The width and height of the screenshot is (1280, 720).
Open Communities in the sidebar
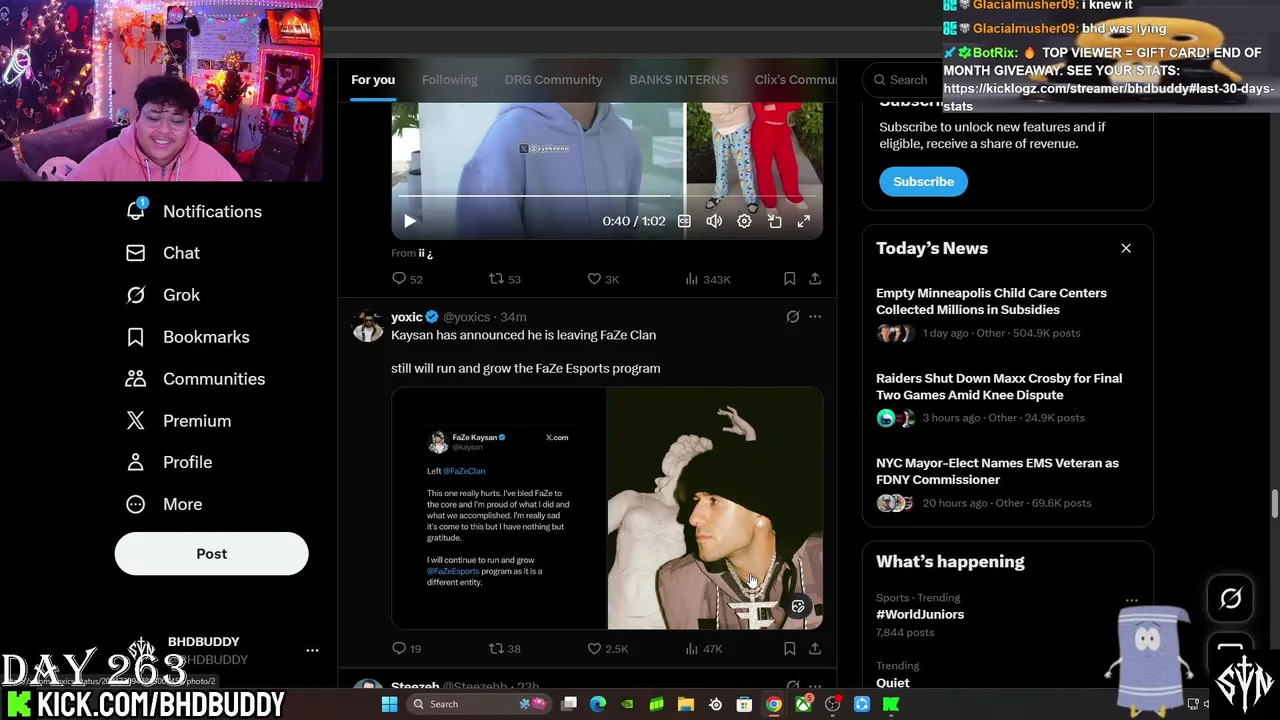[195, 379]
